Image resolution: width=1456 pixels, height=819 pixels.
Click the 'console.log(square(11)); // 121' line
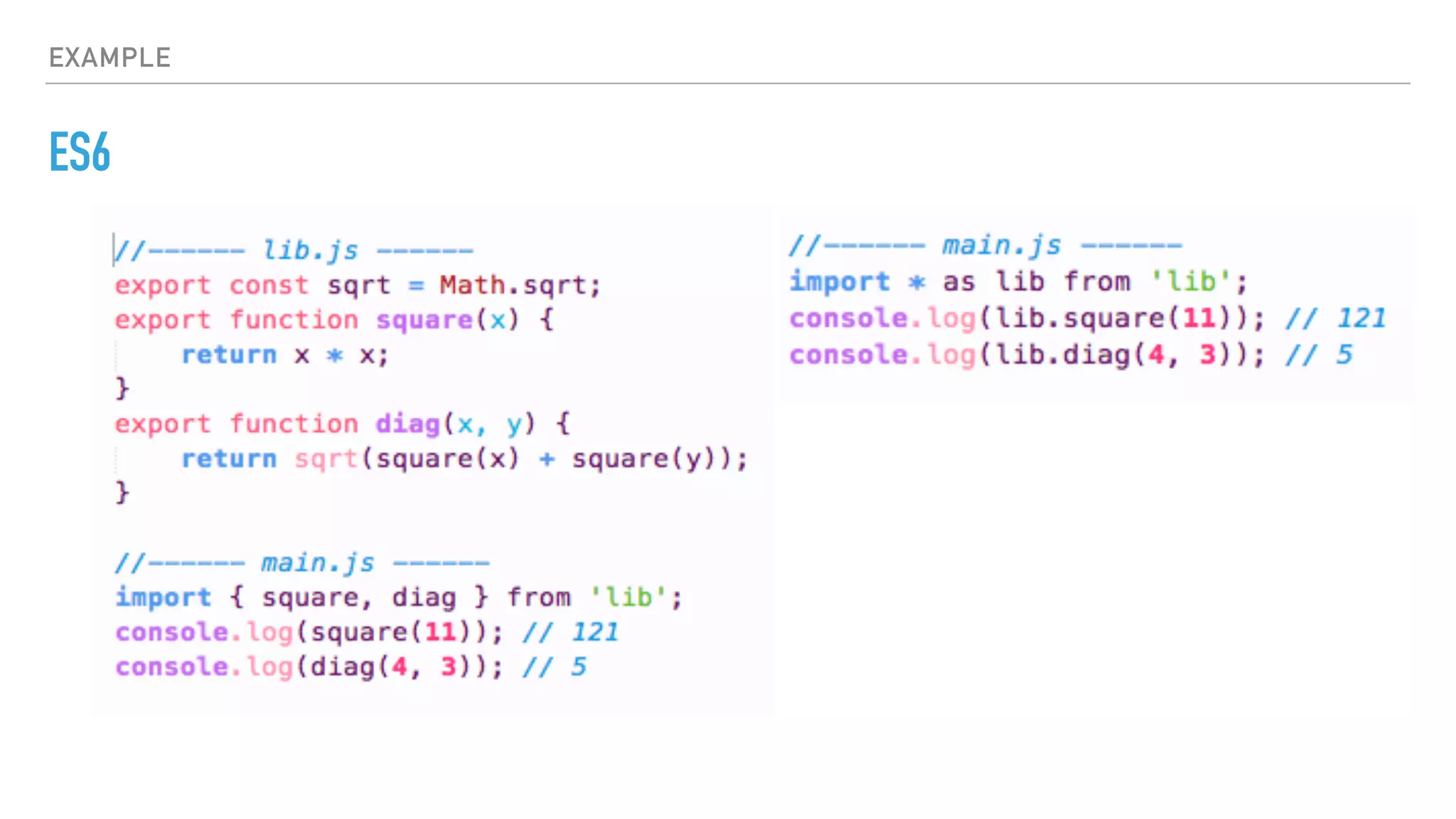tap(367, 632)
